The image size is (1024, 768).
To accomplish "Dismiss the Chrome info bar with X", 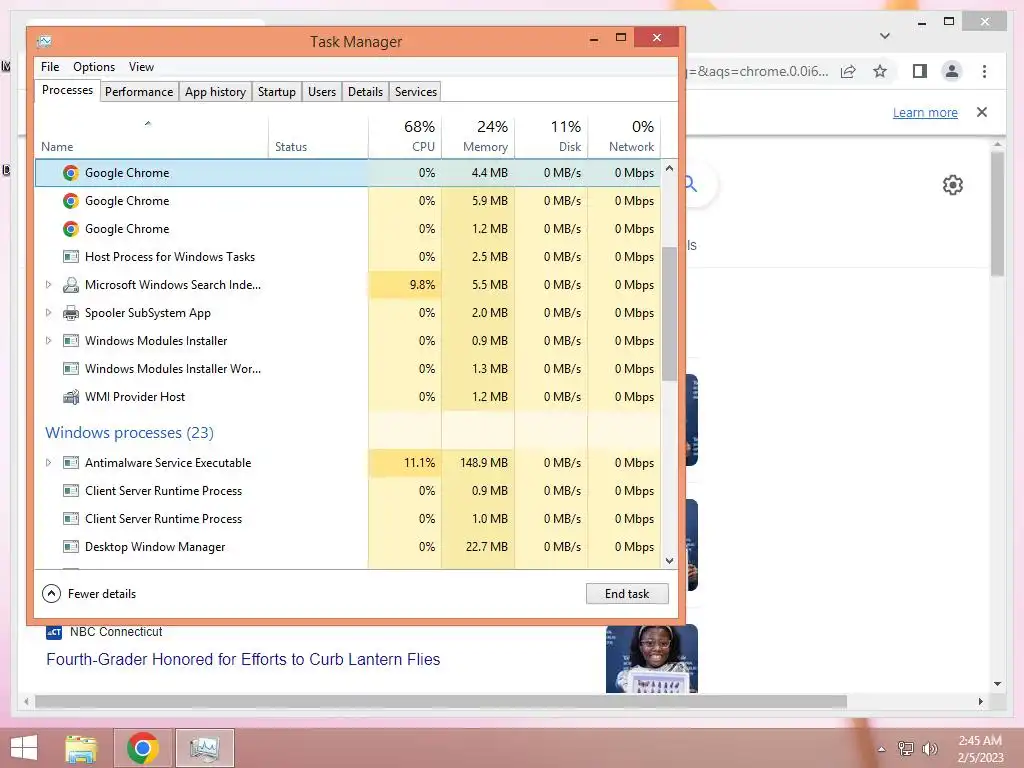I will [x=982, y=112].
